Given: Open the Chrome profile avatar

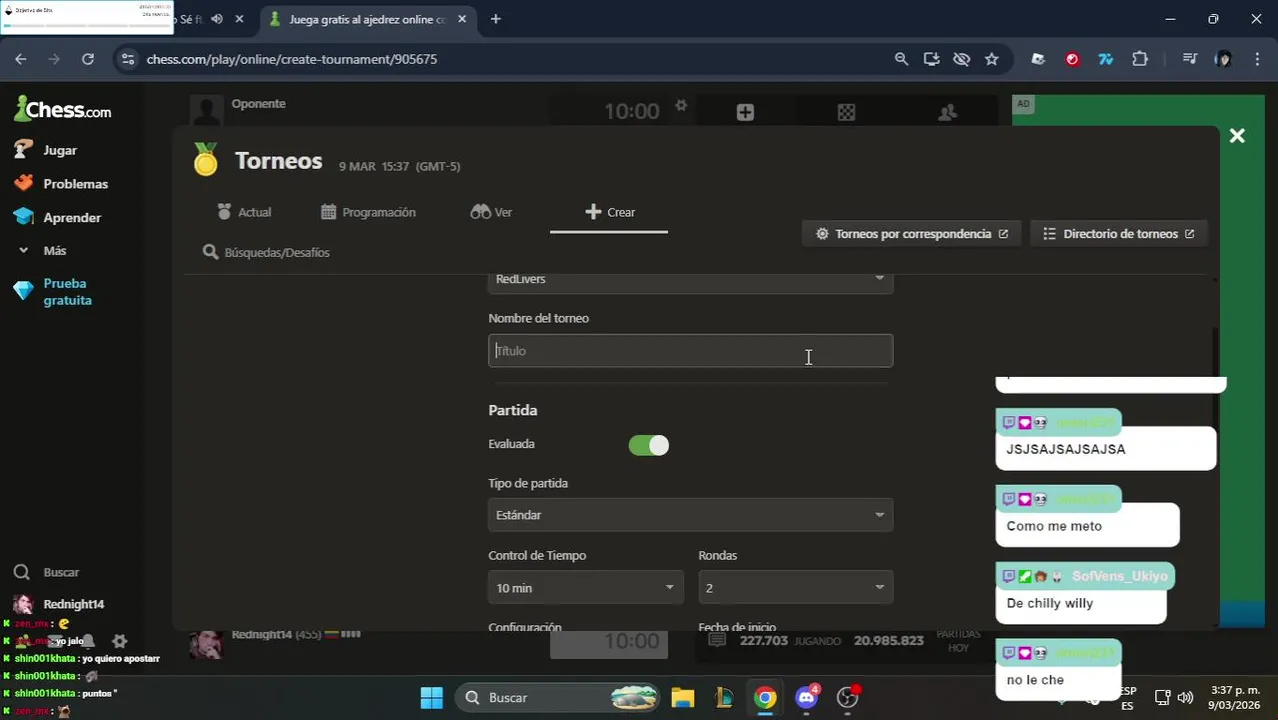Looking at the screenshot, I should (x=1223, y=59).
